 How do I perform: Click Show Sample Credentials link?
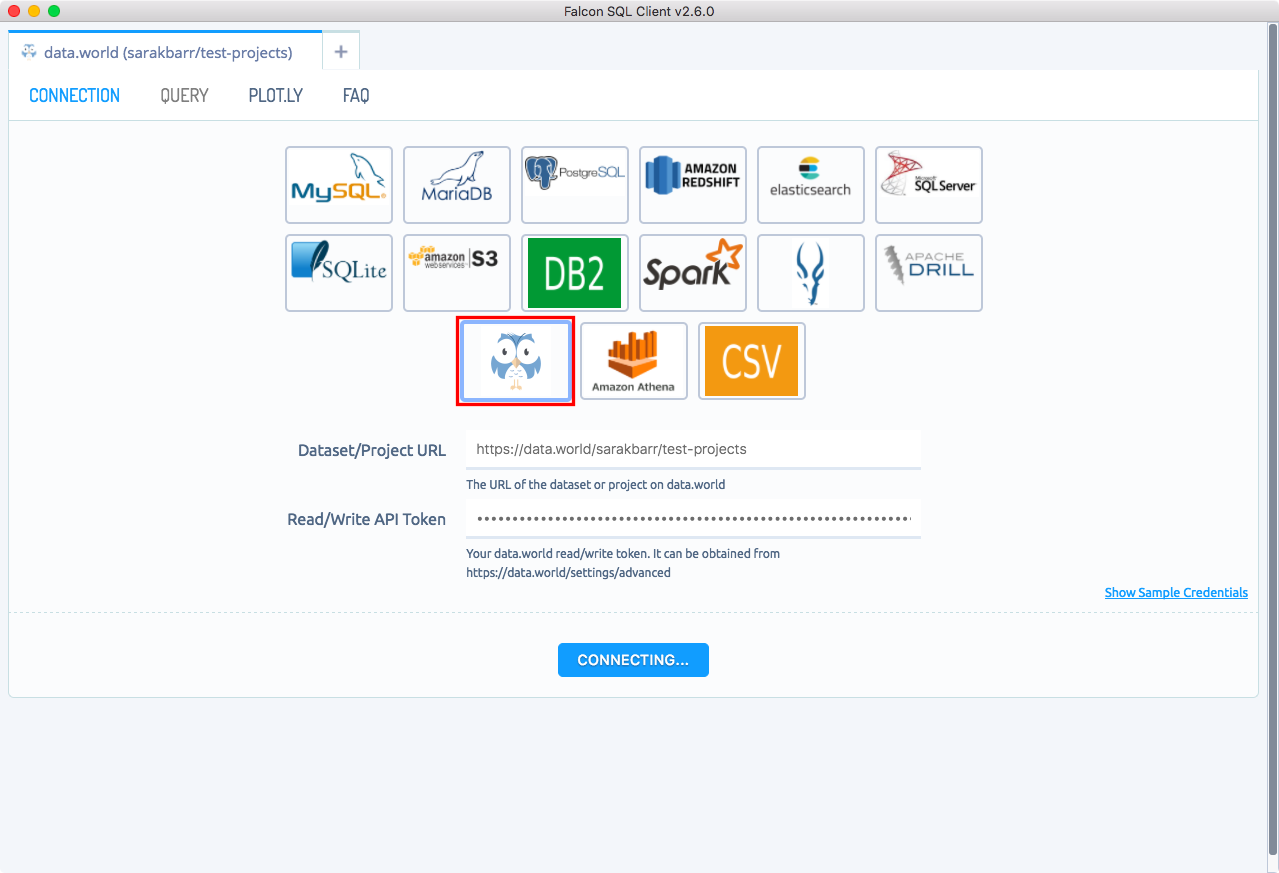[x=1176, y=593]
